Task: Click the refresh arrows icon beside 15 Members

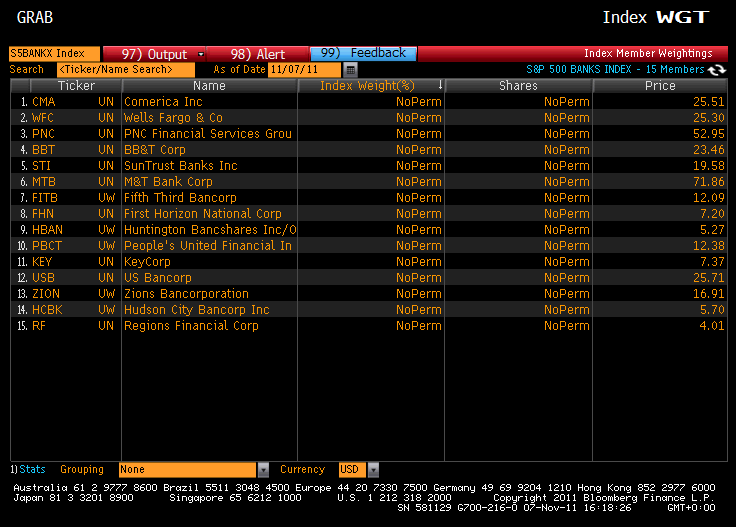Action: [x=717, y=70]
